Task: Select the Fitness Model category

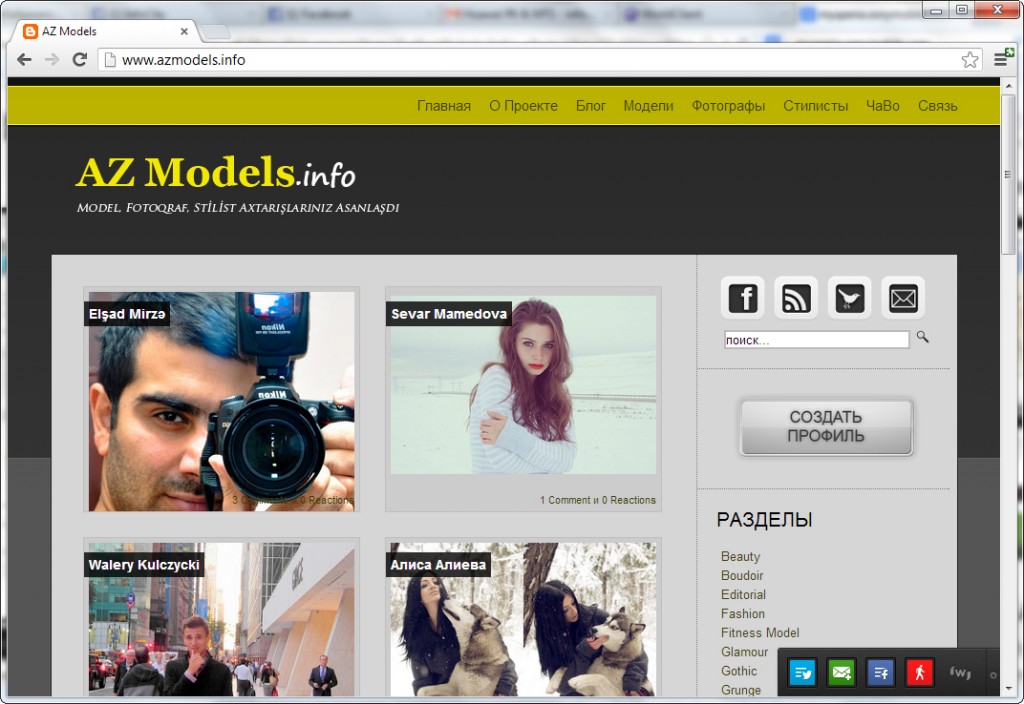Action: (760, 632)
